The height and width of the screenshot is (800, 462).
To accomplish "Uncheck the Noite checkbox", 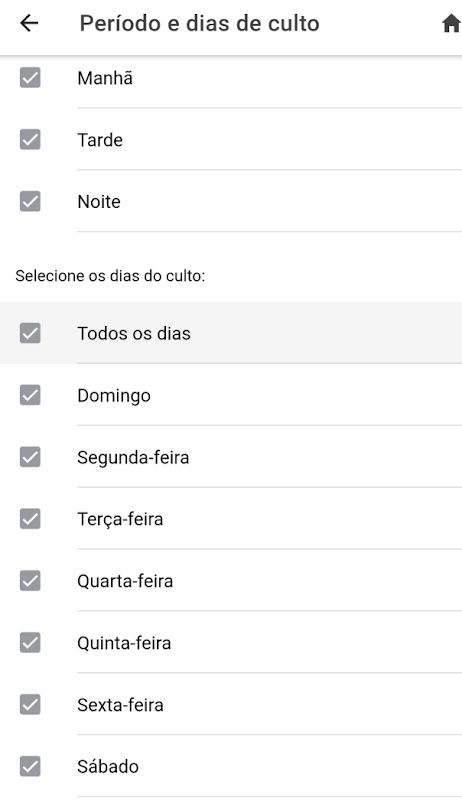I will (30, 202).
